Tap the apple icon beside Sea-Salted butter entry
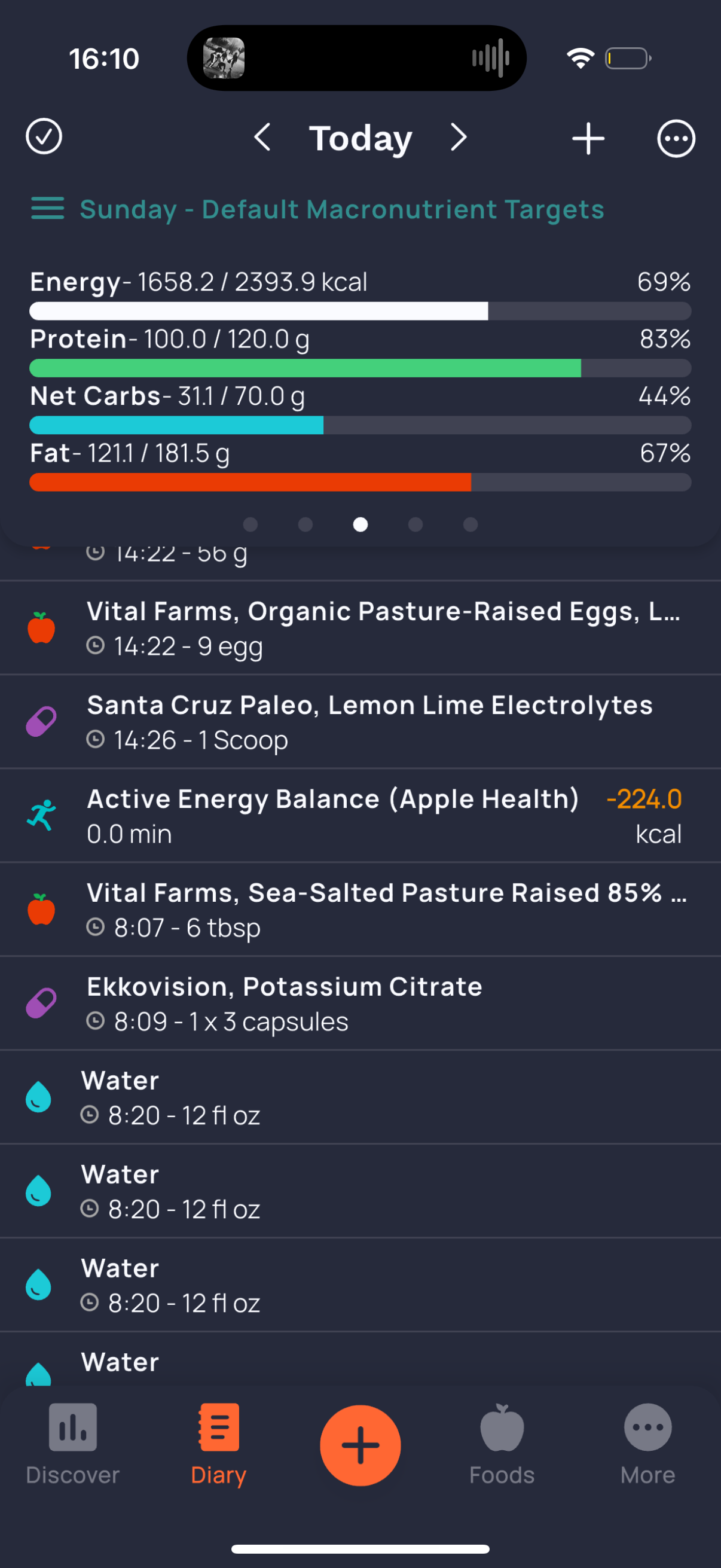The width and height of the screenshot is (721, 1568). [x=41, y=909]
